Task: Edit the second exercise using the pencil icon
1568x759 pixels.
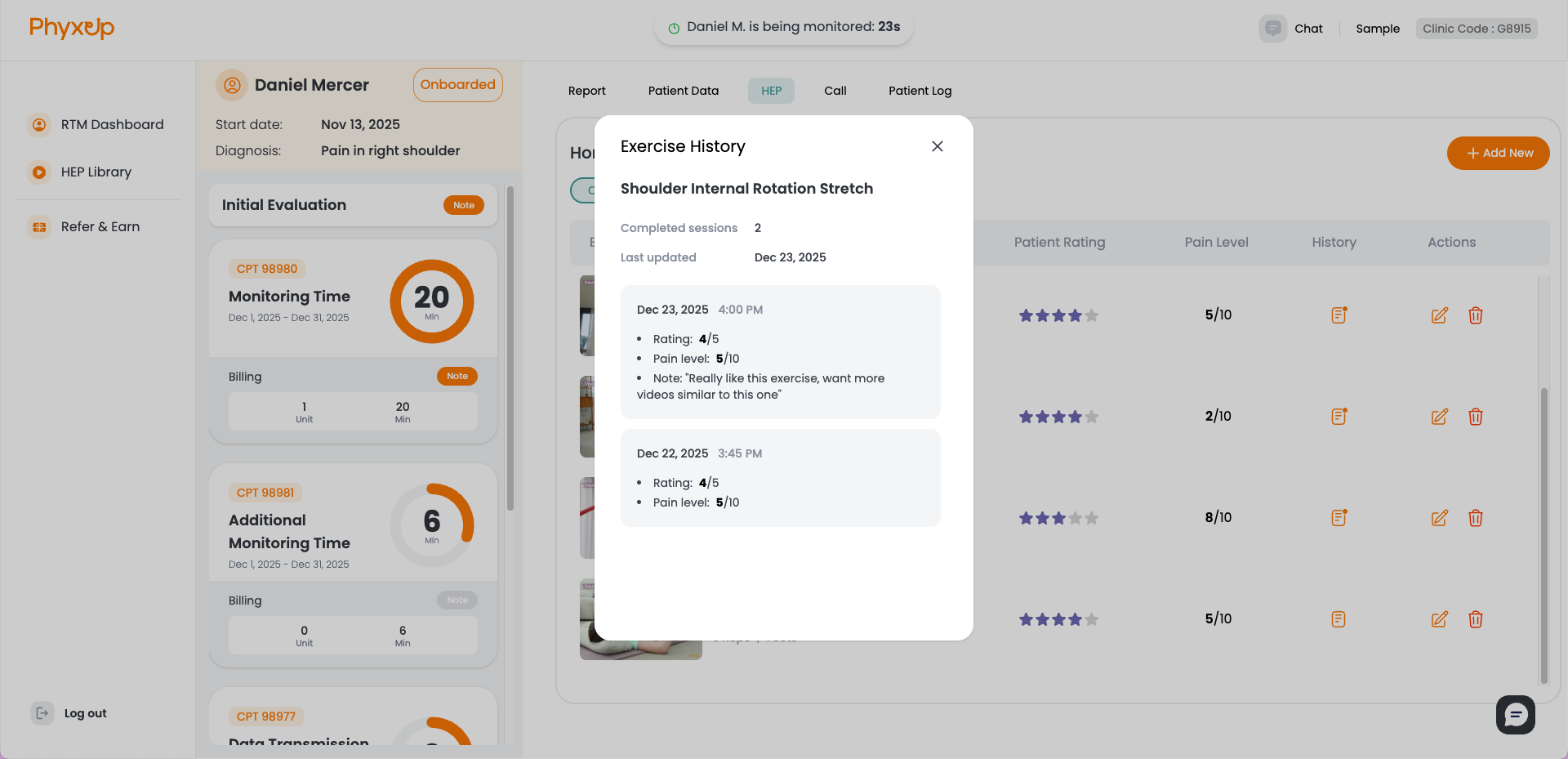Action: click(1440, 417)
